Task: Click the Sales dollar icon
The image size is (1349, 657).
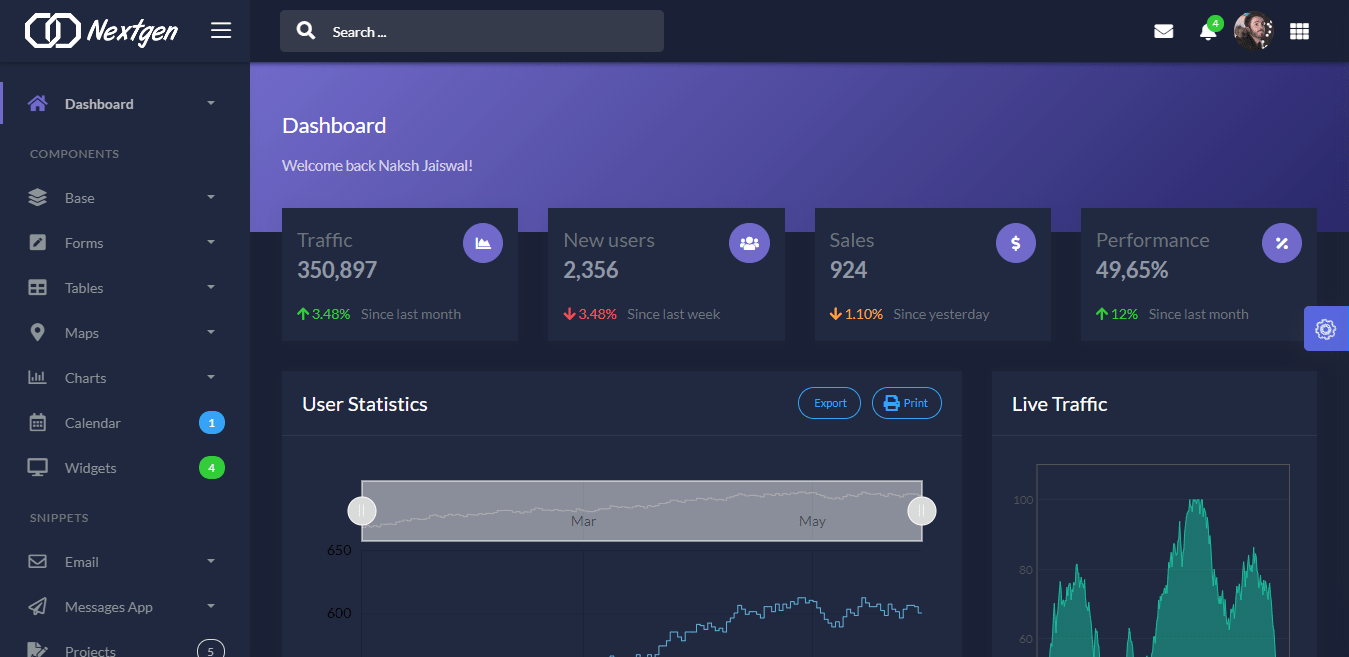Action: pyautogui.click(x=1015, y=242)
